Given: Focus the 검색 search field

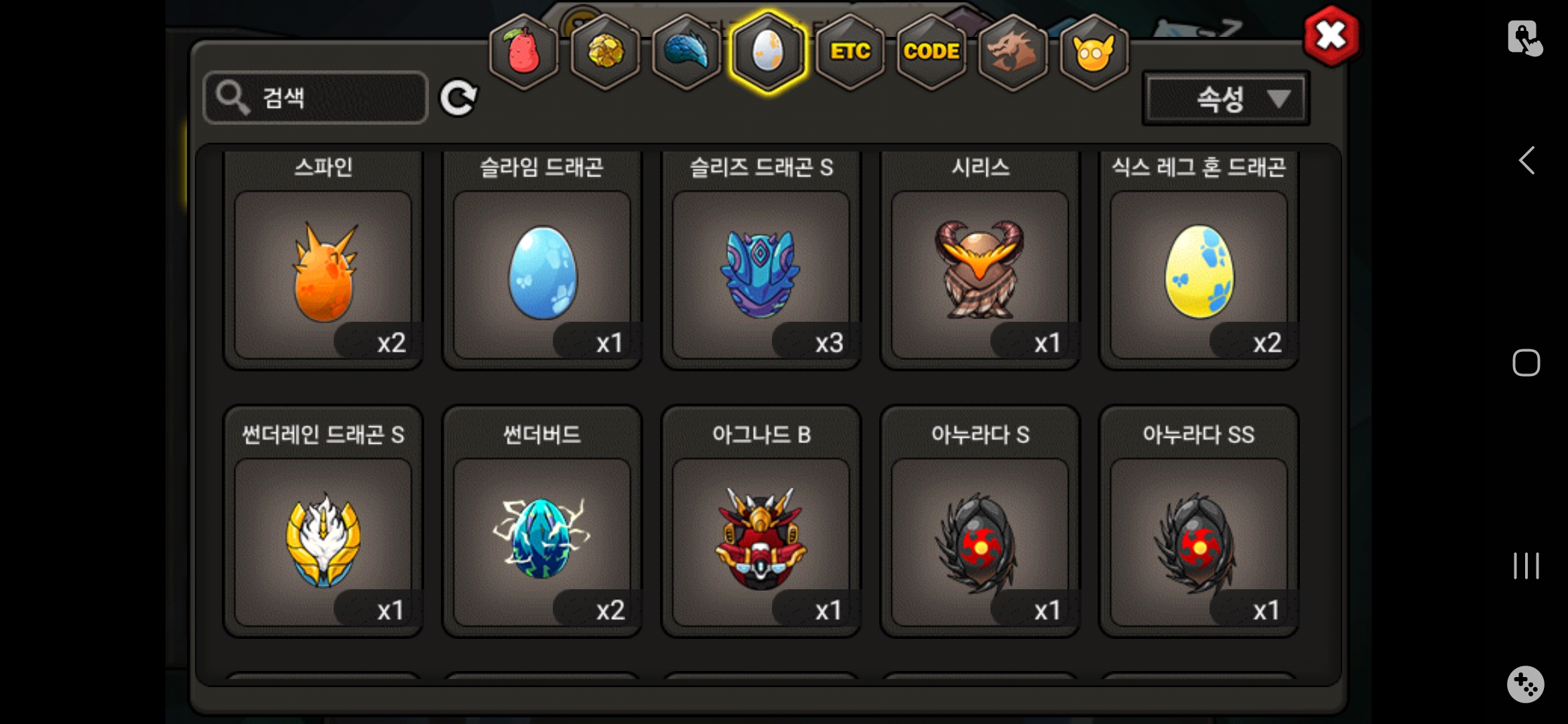Looking at the screenshot, I should click(x=316, y=98).
